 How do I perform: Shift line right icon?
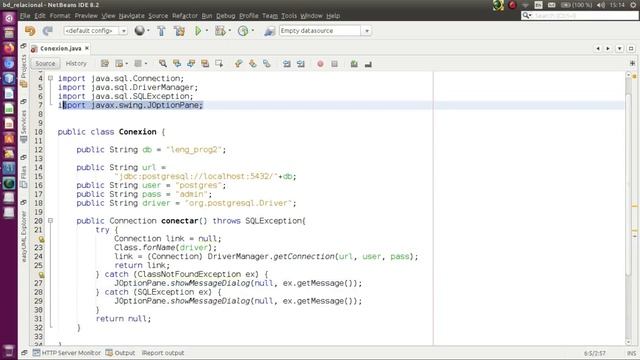301,64
